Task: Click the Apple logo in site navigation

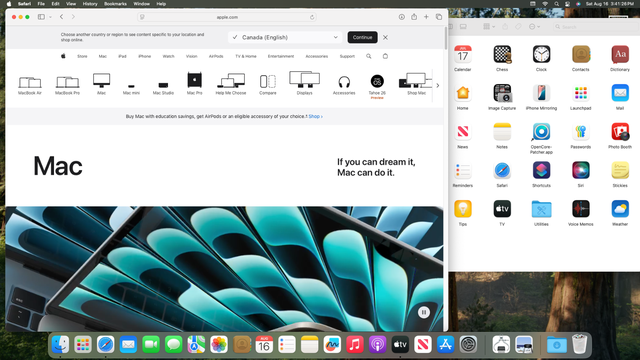Action: coord(63,56)
